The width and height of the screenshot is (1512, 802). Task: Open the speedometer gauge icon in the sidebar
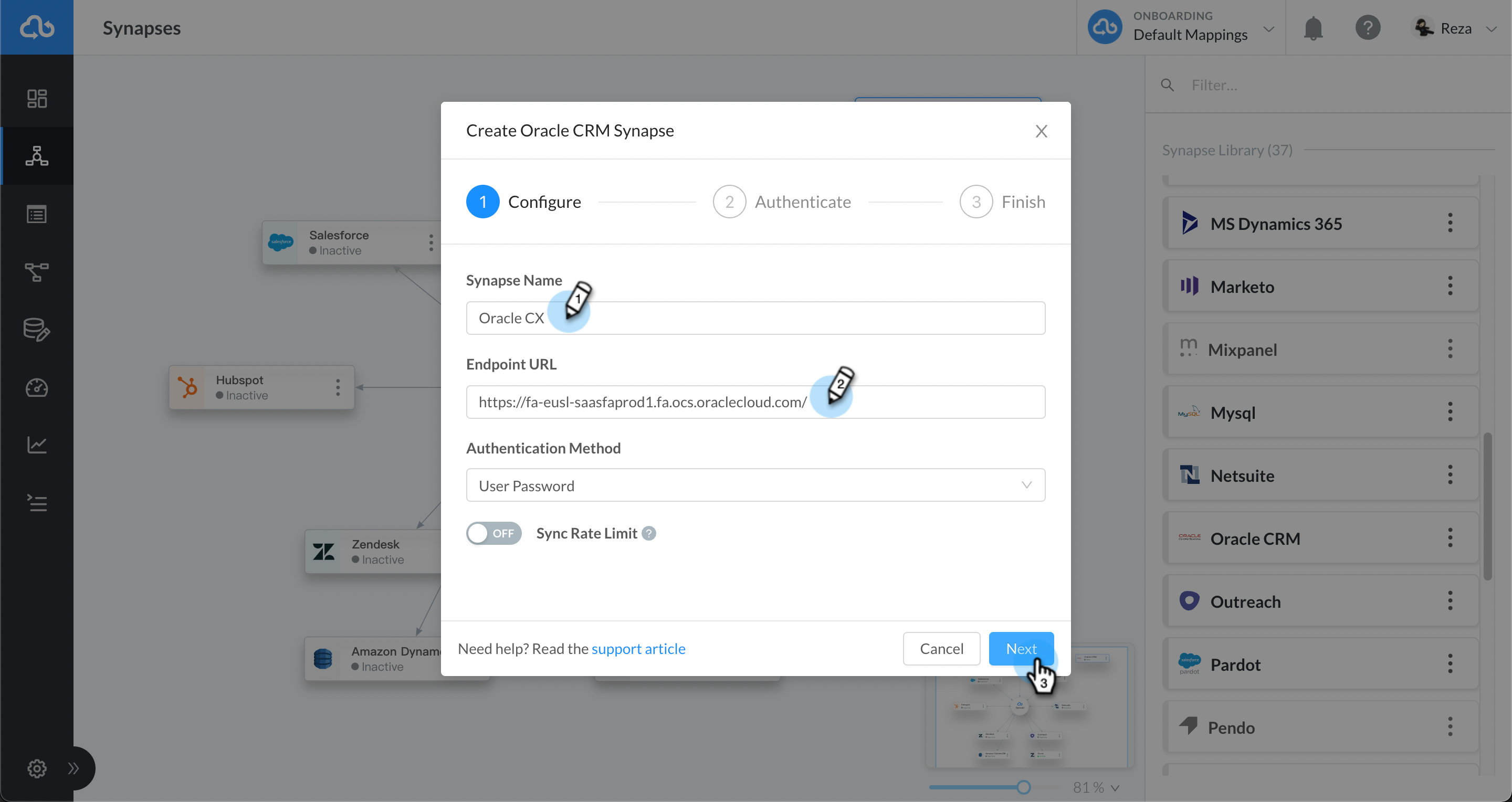[x=37, y=388]
